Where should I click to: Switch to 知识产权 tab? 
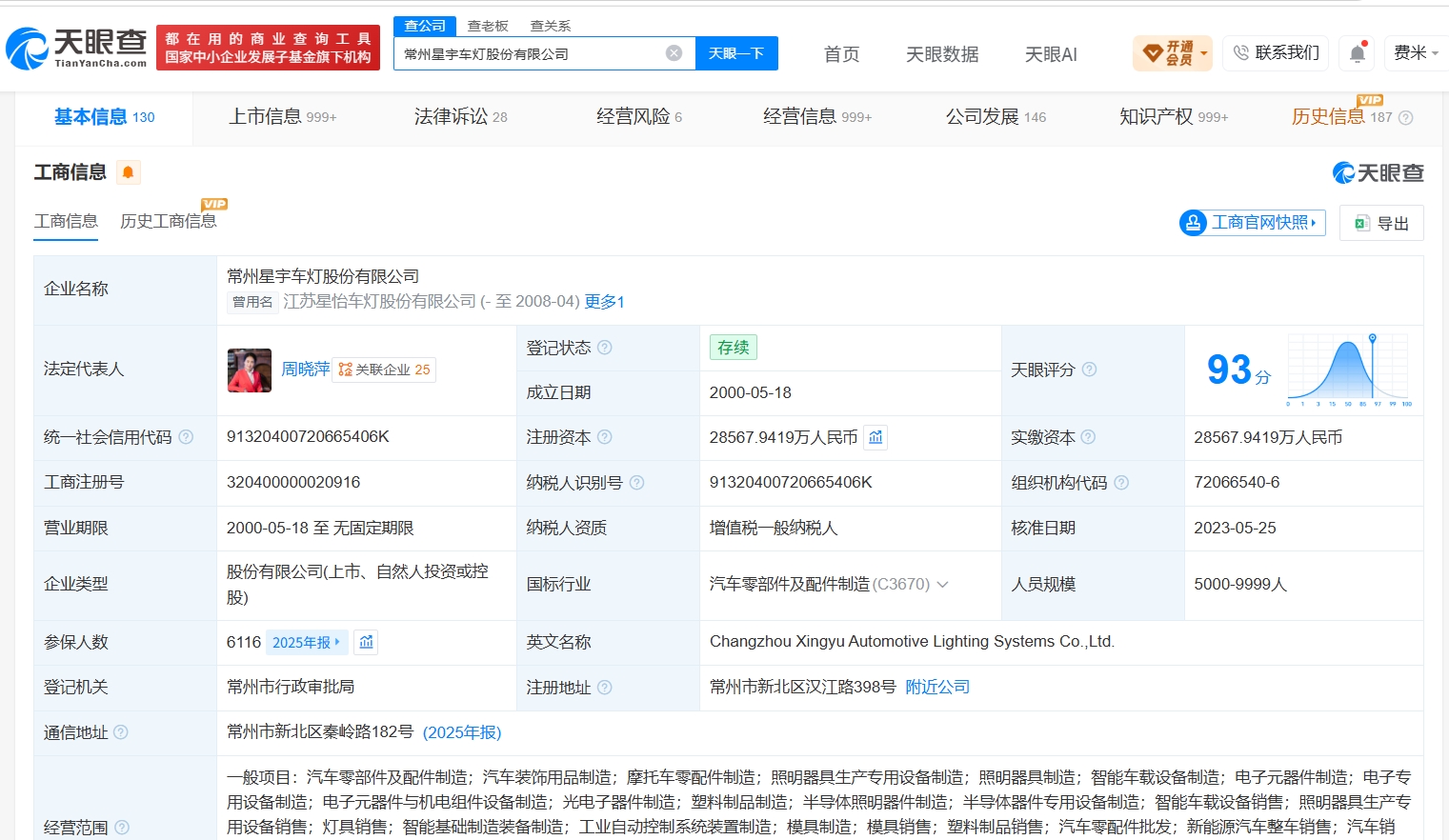[1174, 117]
